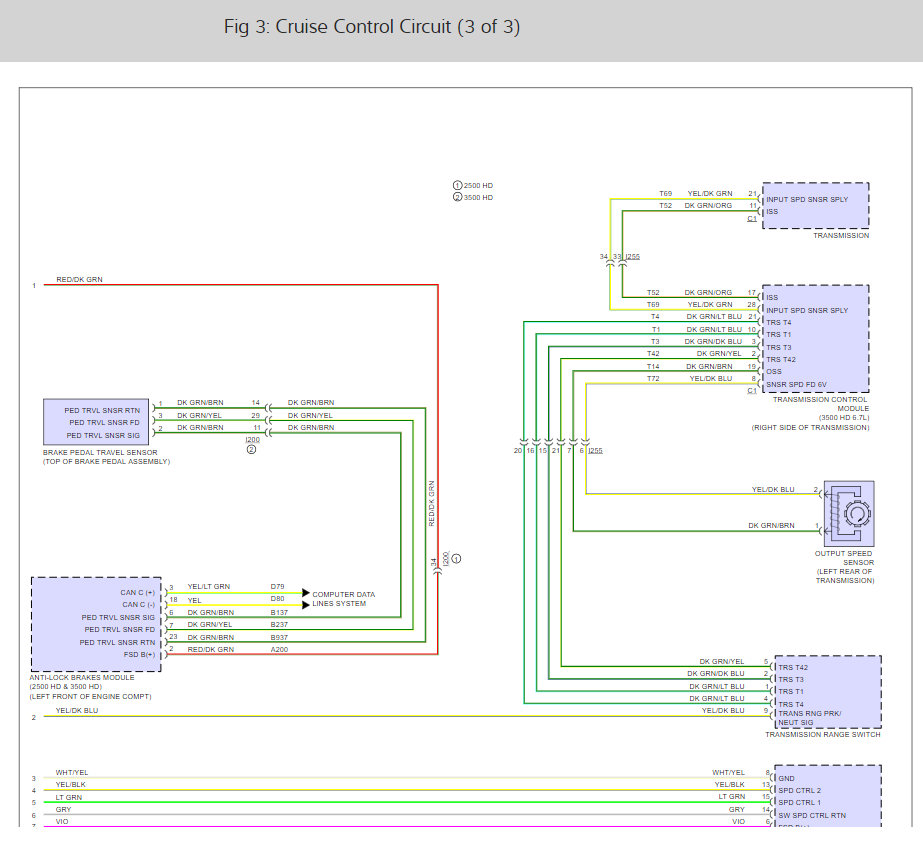Click the output speed sensor symbol
This screenshot has height=851, width=923.
coord(849,514)
